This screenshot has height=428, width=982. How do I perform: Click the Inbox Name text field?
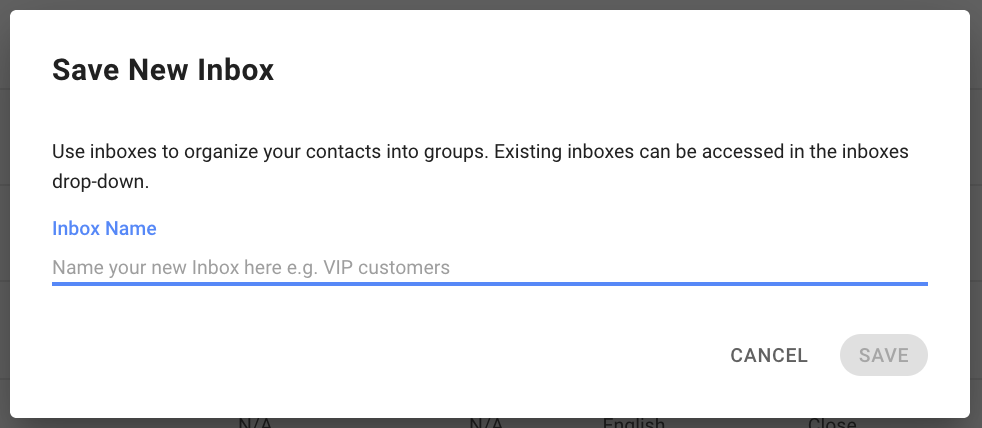point(489,268)
